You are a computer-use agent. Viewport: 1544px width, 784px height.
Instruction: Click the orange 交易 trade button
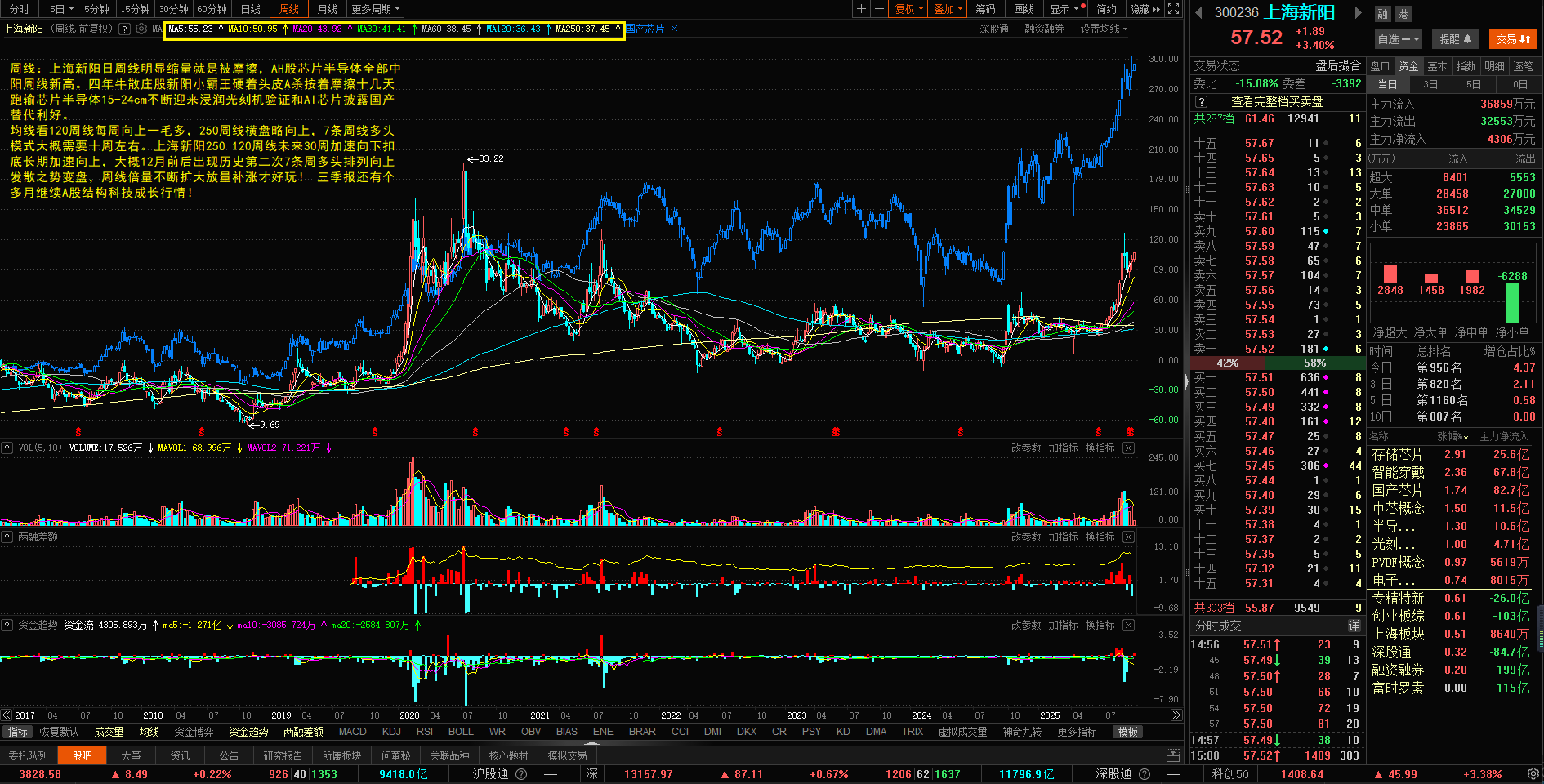pyautogui.click(x=1513, y=39)
